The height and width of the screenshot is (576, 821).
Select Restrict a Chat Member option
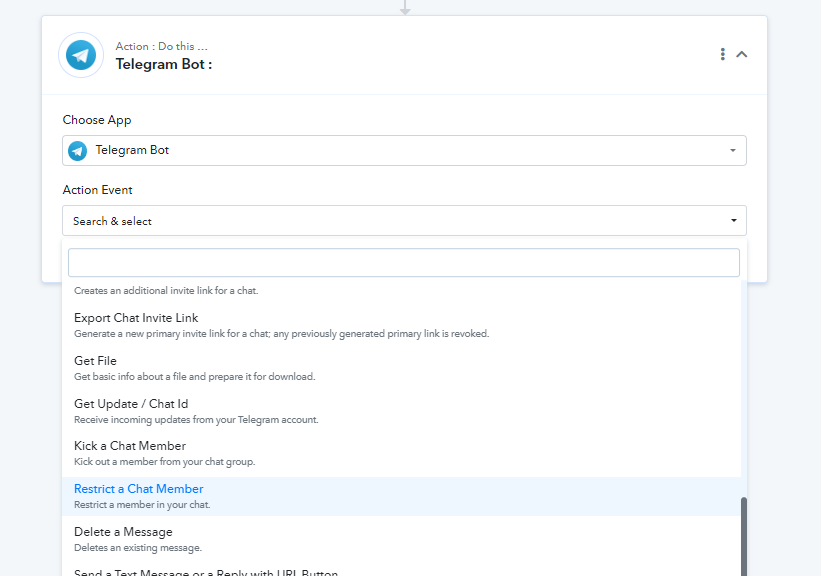pos(401,496)
